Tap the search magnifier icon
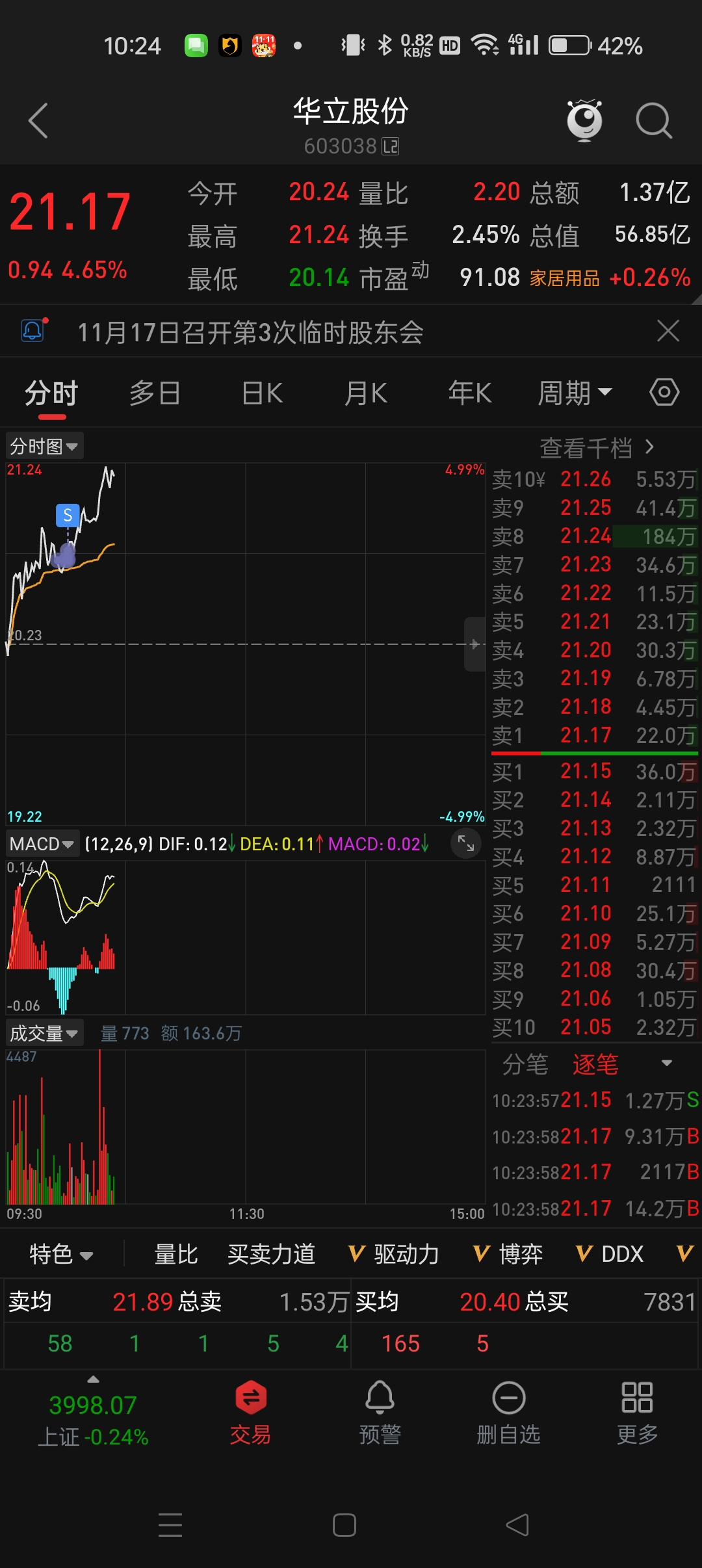Image resolution: width=702 pixels, height=1568 pixels. tap(653, 121)
